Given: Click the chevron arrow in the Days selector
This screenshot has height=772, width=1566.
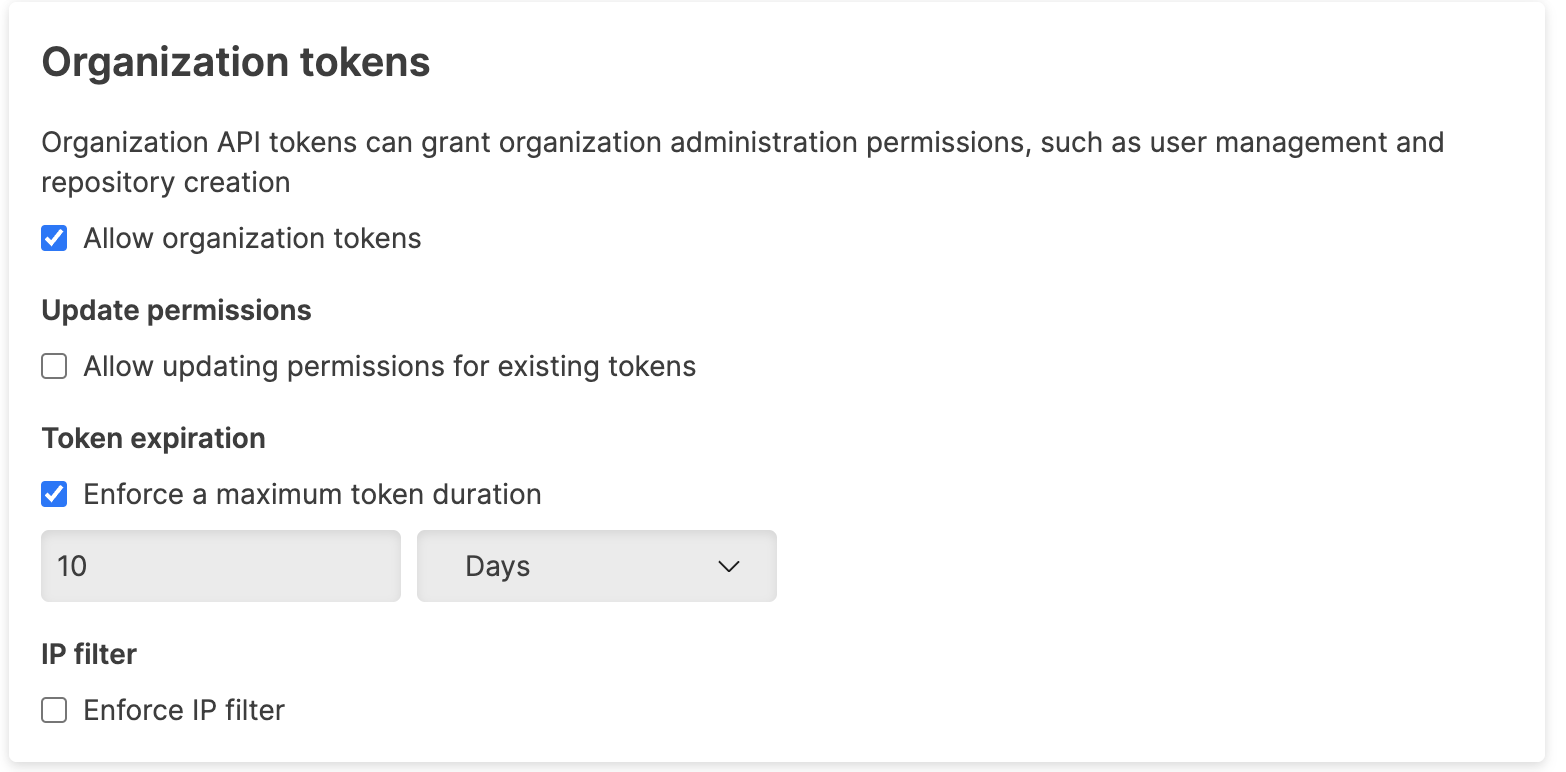Looking at the screenshot, I should click(729, 567).
